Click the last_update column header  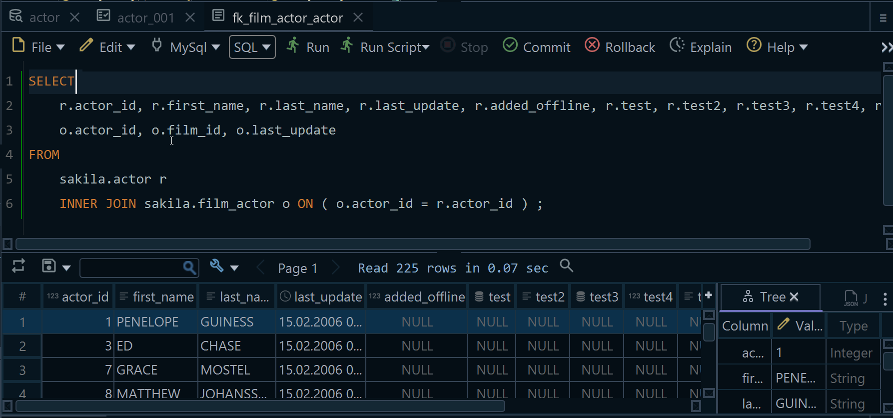click(x=321, y=297)
